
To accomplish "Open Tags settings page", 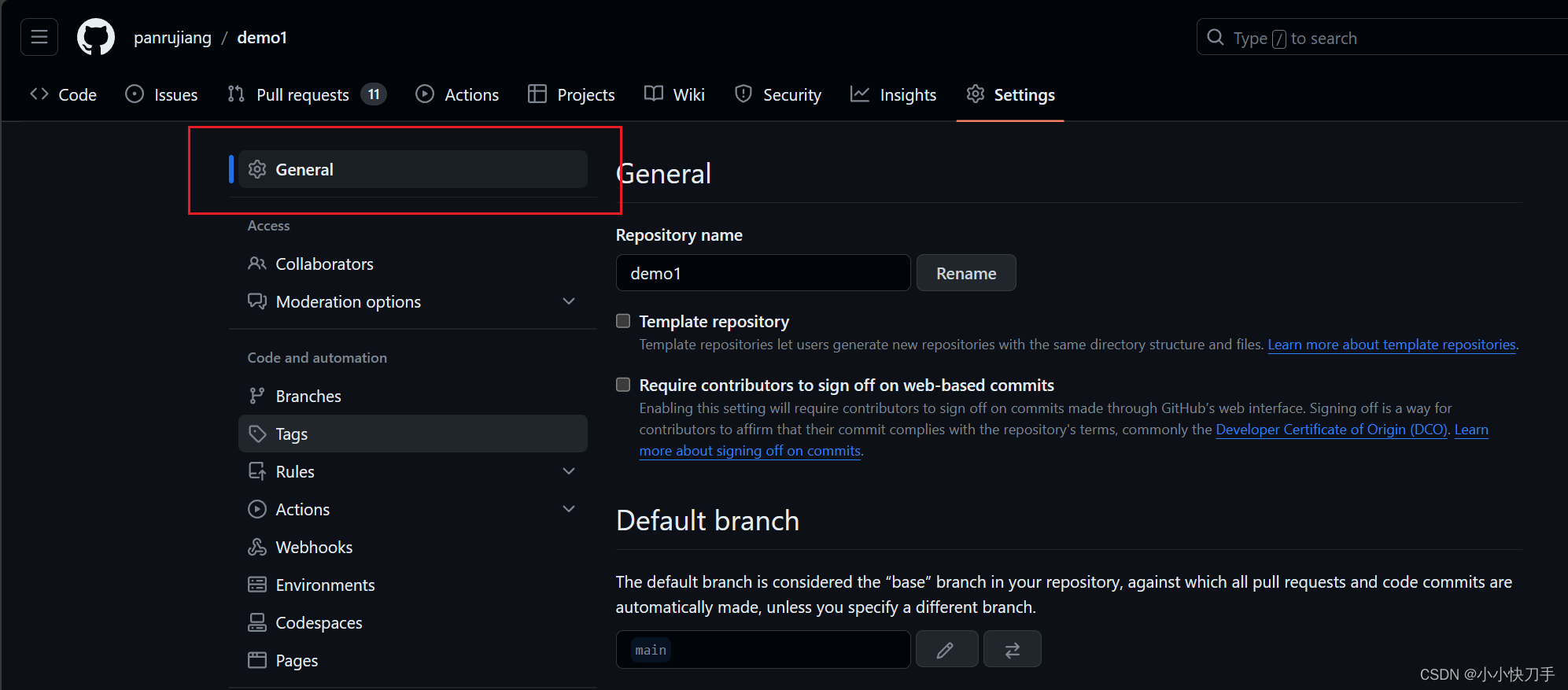I will click(x=413, y=434).
